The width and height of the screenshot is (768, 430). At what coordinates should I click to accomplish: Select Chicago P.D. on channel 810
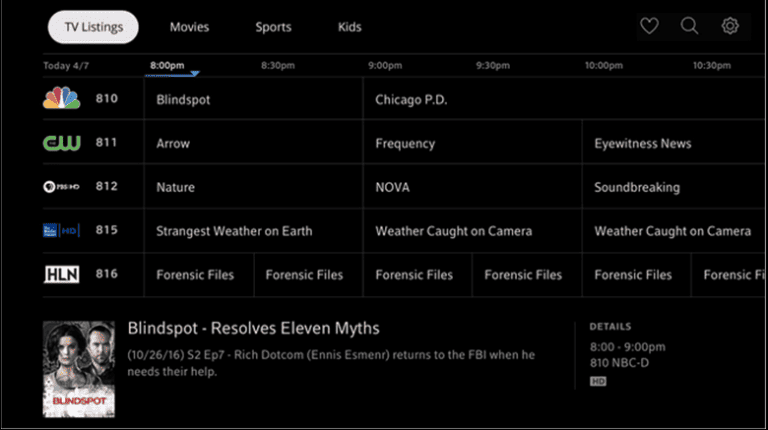(565, 99)
